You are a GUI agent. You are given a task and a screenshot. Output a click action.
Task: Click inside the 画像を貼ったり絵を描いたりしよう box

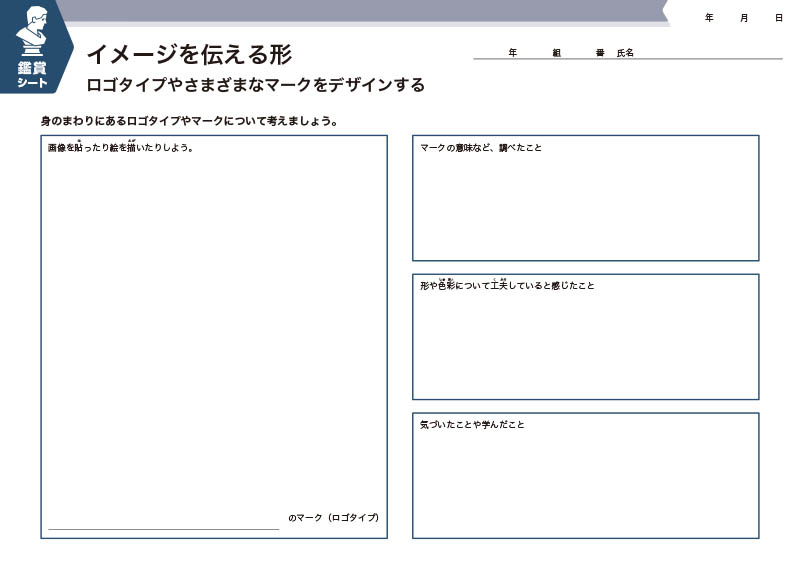(x=214, y=337)
